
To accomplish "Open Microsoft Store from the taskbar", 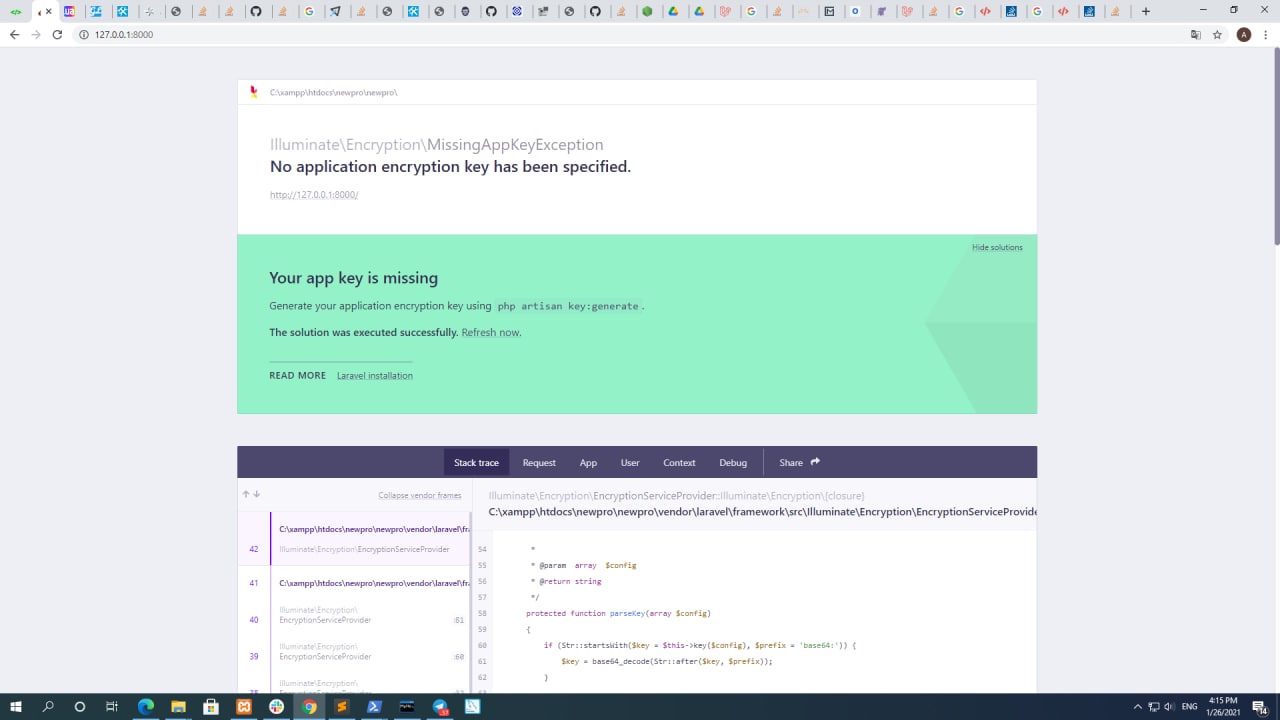I will pyautogui.click(x=211, y=707).
